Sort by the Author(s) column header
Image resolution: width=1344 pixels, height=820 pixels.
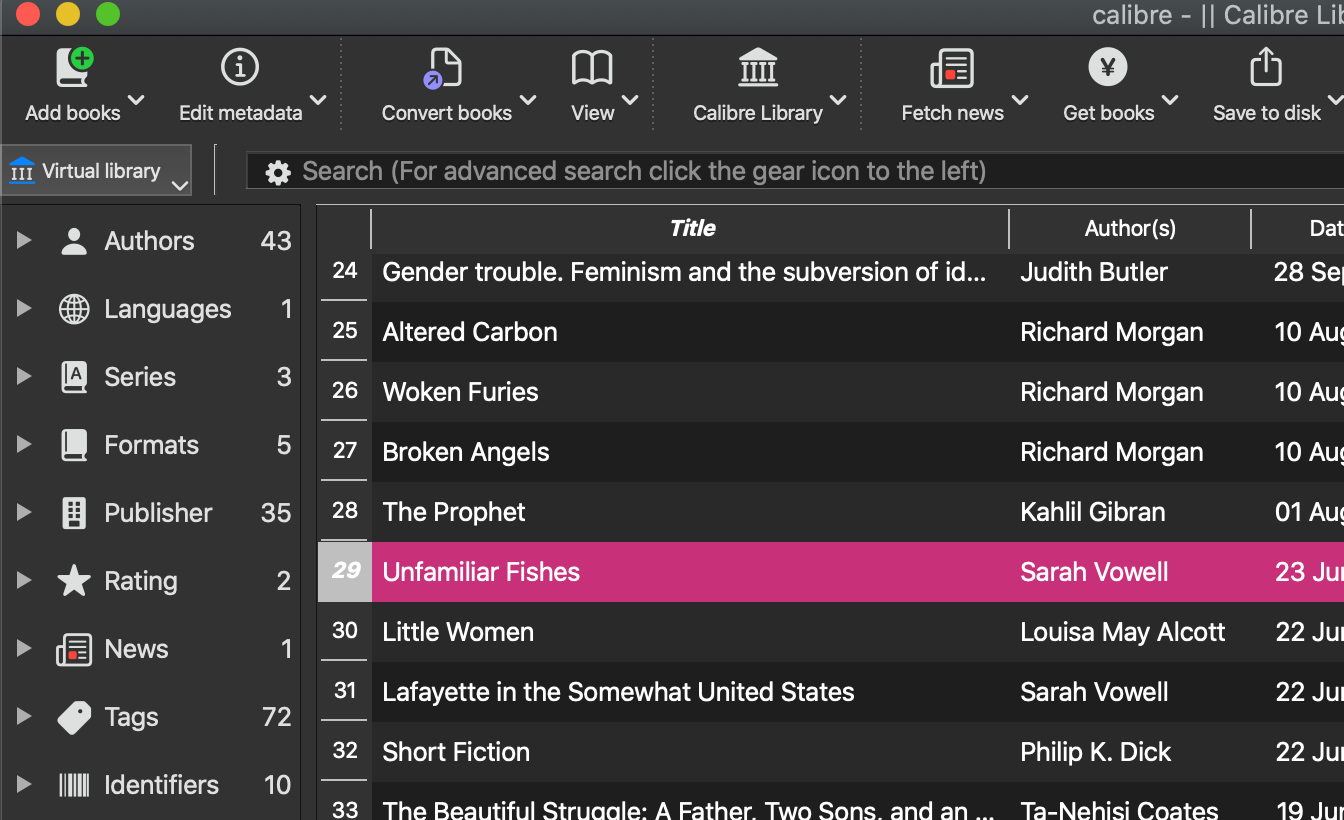click(x=1130, y=229)
